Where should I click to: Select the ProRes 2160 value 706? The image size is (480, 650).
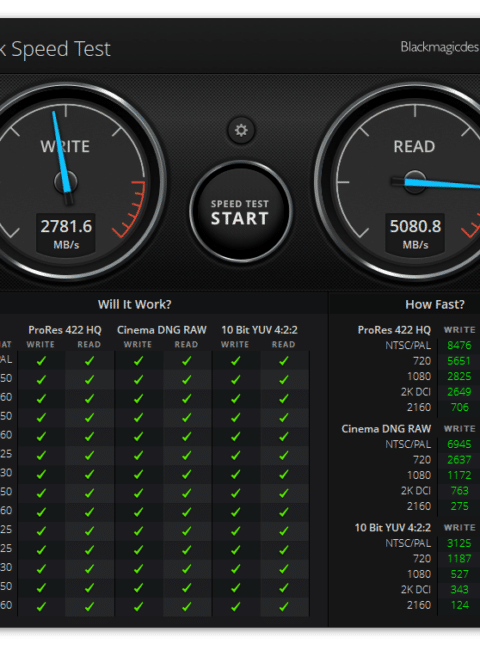pos(460,407)
